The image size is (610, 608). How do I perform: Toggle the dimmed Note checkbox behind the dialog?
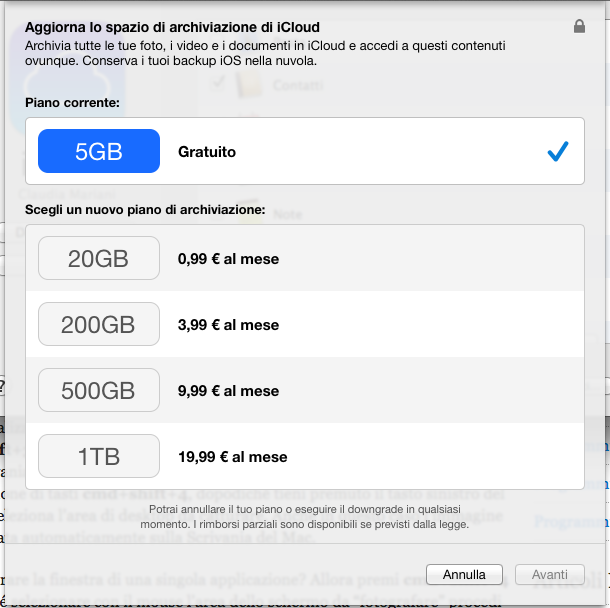click(x=217, y=213)
